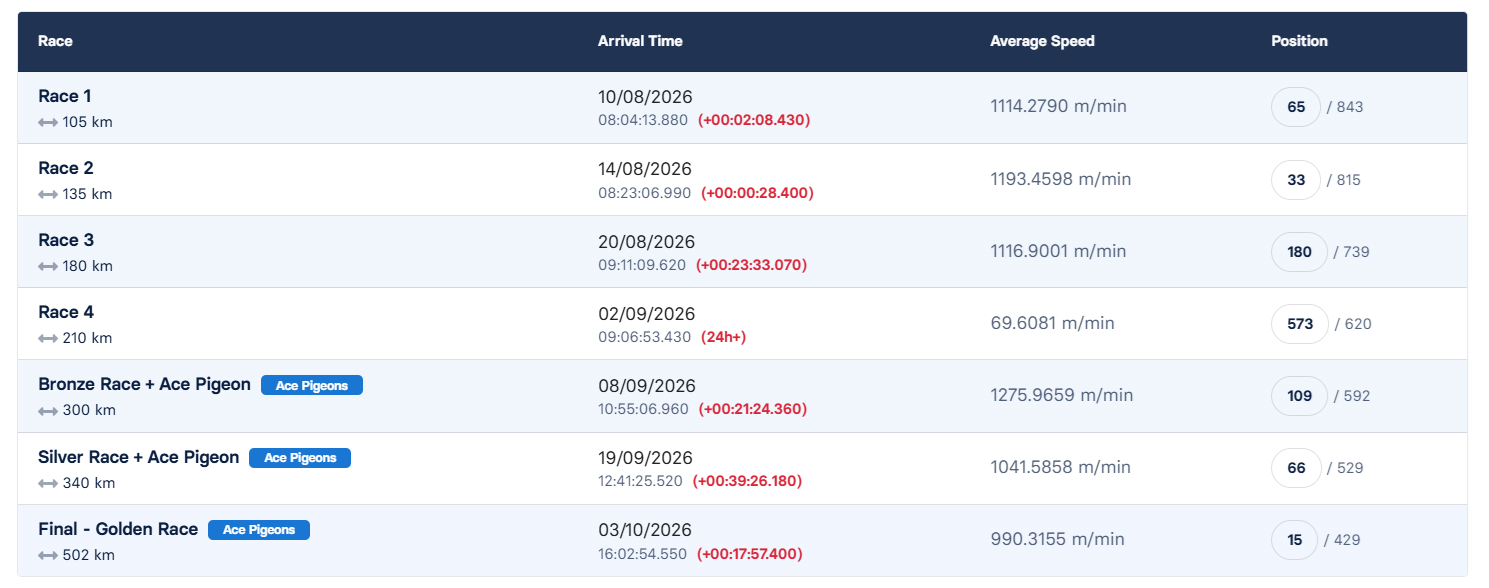Screen dimensions: 1489x588
Task: Click the position 15 pill for Golden Race
Action: point(1295,540)
